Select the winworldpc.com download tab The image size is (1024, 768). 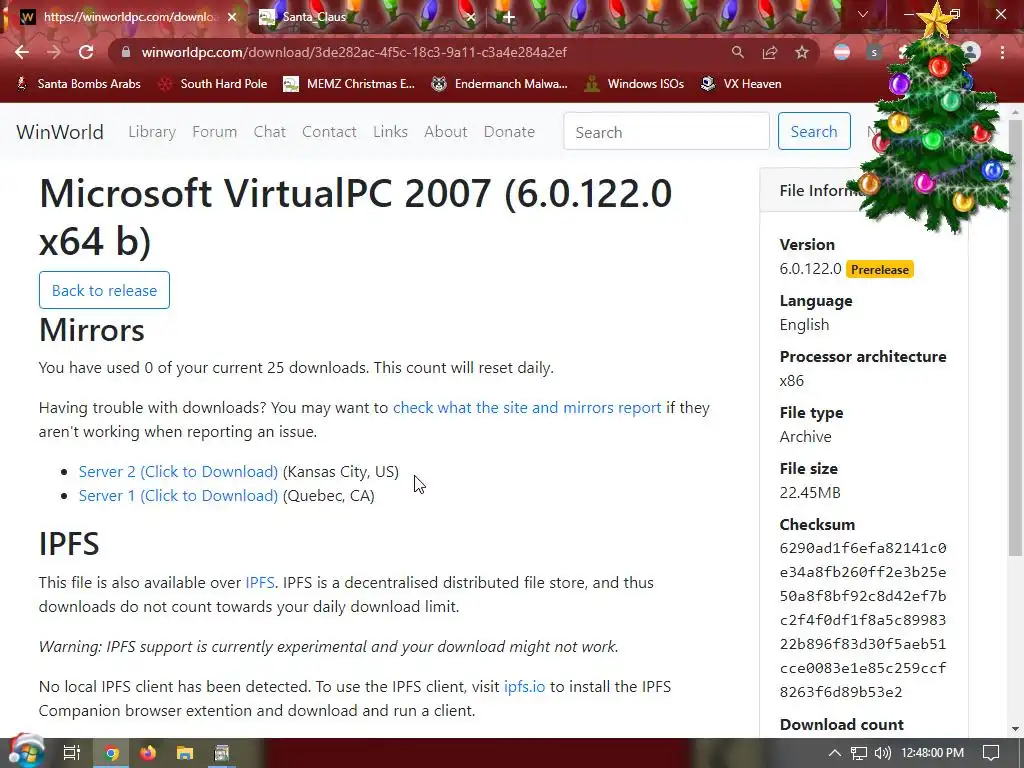tap(127, 17)
